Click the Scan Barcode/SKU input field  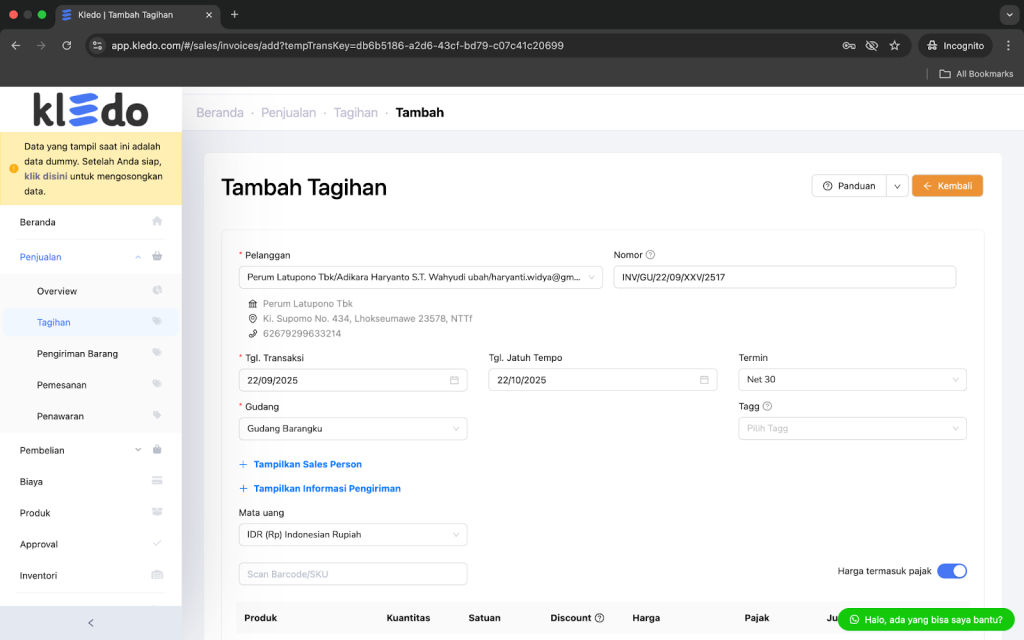tap(352, 574)
